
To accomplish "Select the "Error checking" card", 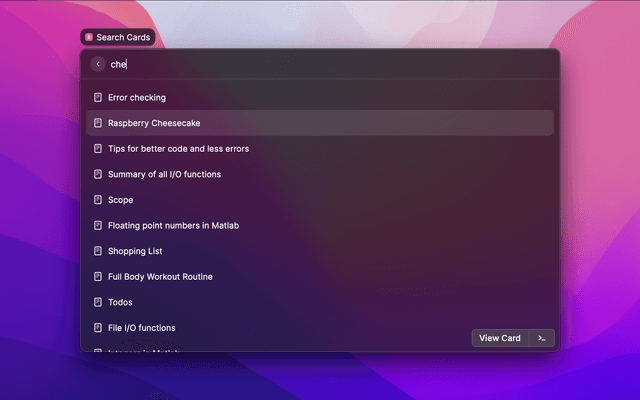I will point(320,98).
